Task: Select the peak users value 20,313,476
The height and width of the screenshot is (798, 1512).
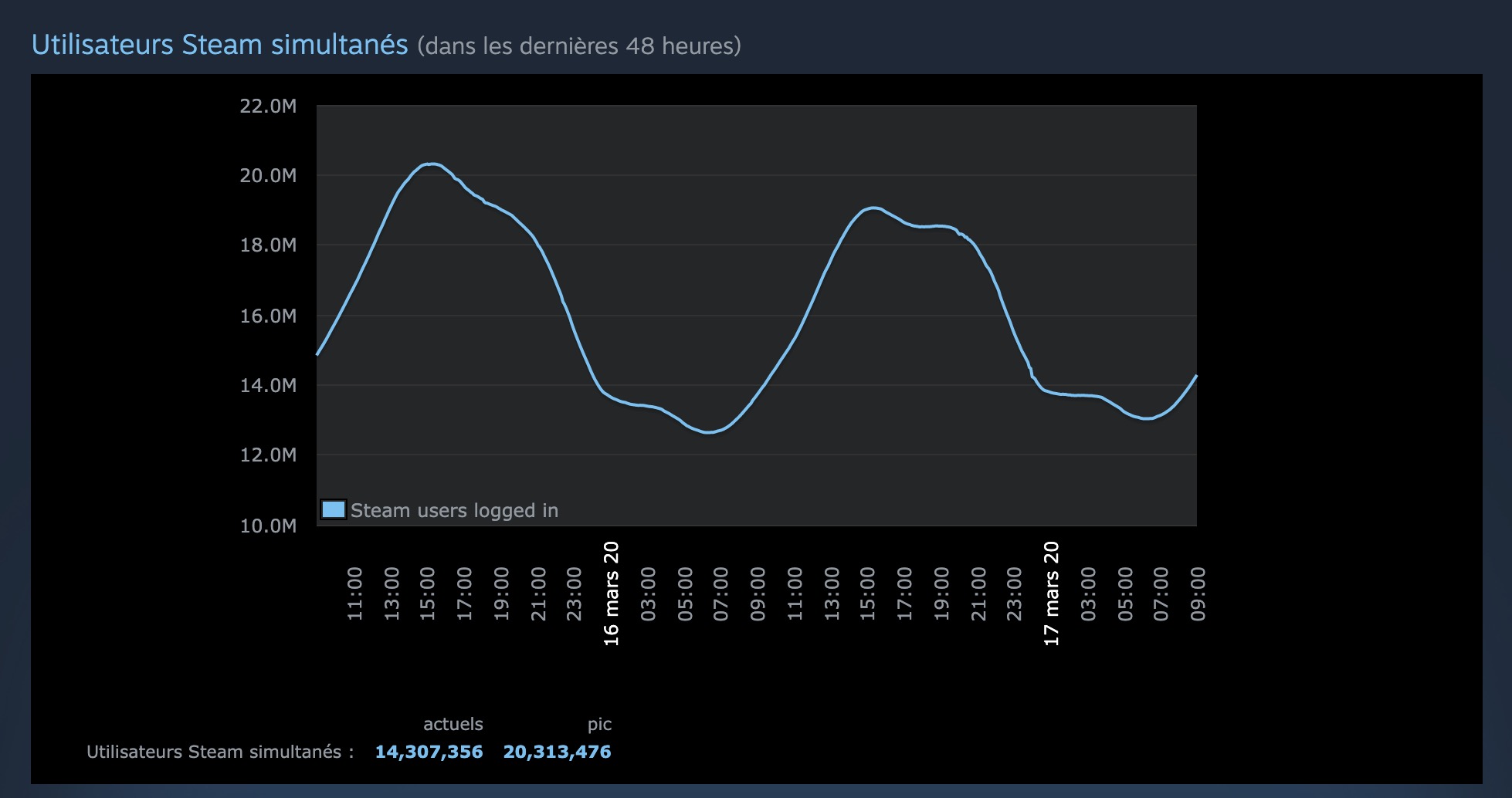Action: click(x=557, y=752)
